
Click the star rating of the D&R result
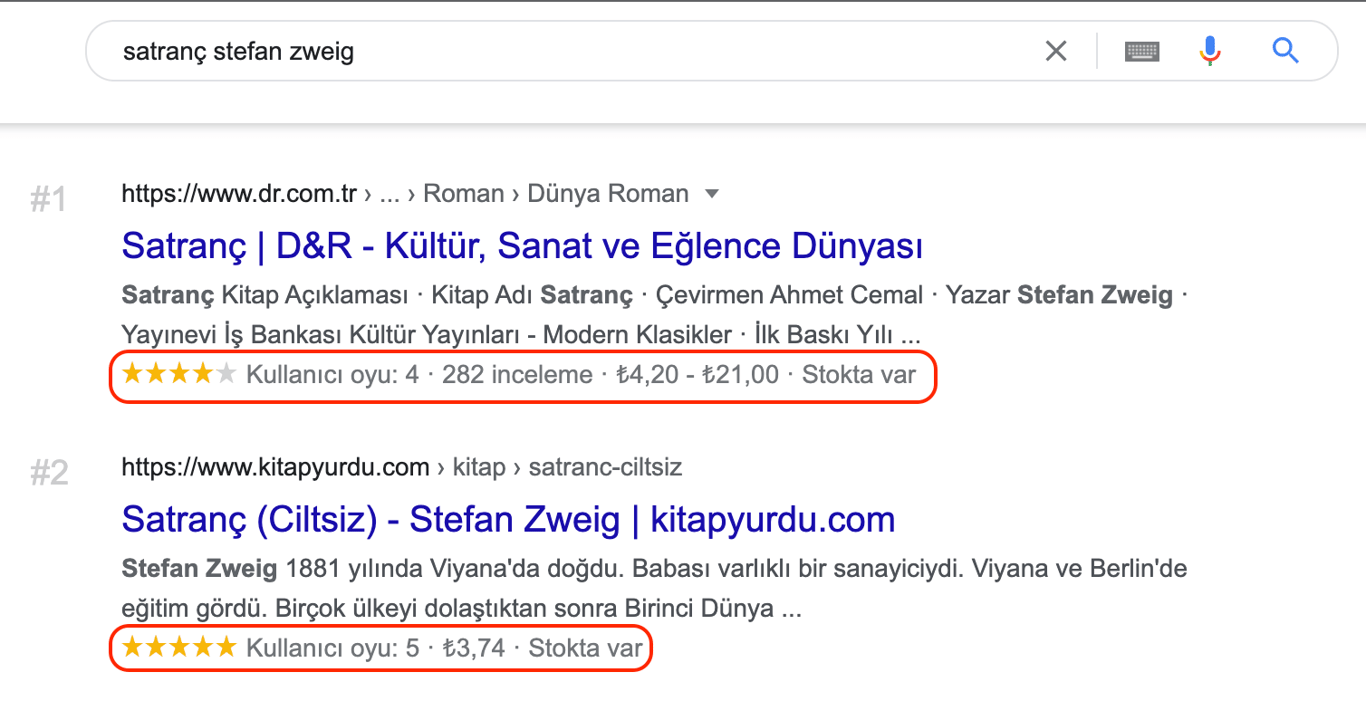(177, 374)
